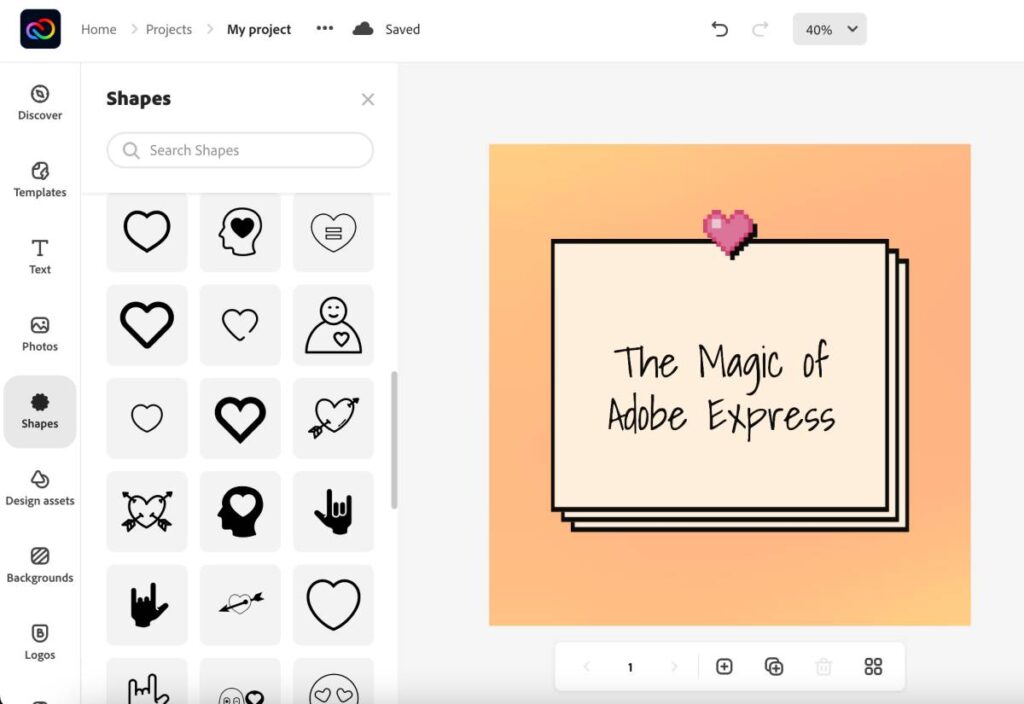Select the Text tool panel
1024x704 pixels.
[39, 258]
